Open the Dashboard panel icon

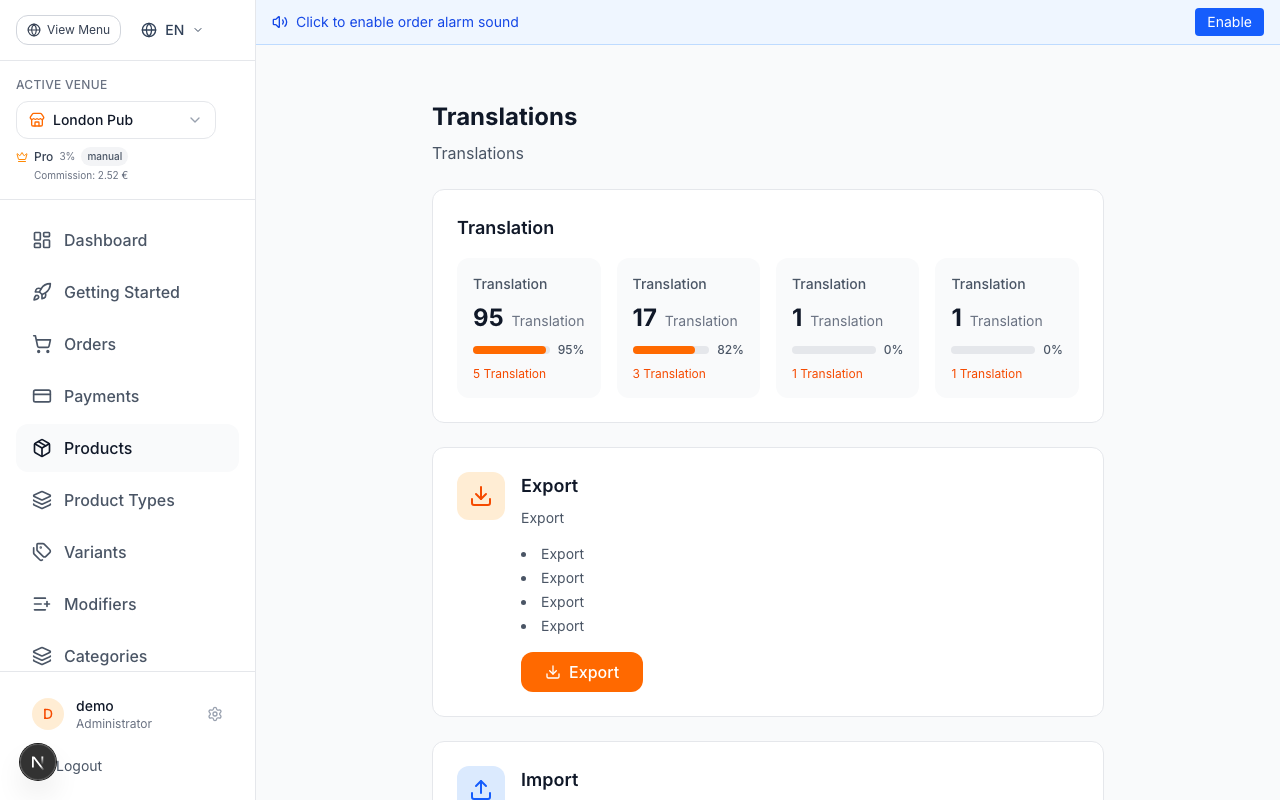pos(41,240)
